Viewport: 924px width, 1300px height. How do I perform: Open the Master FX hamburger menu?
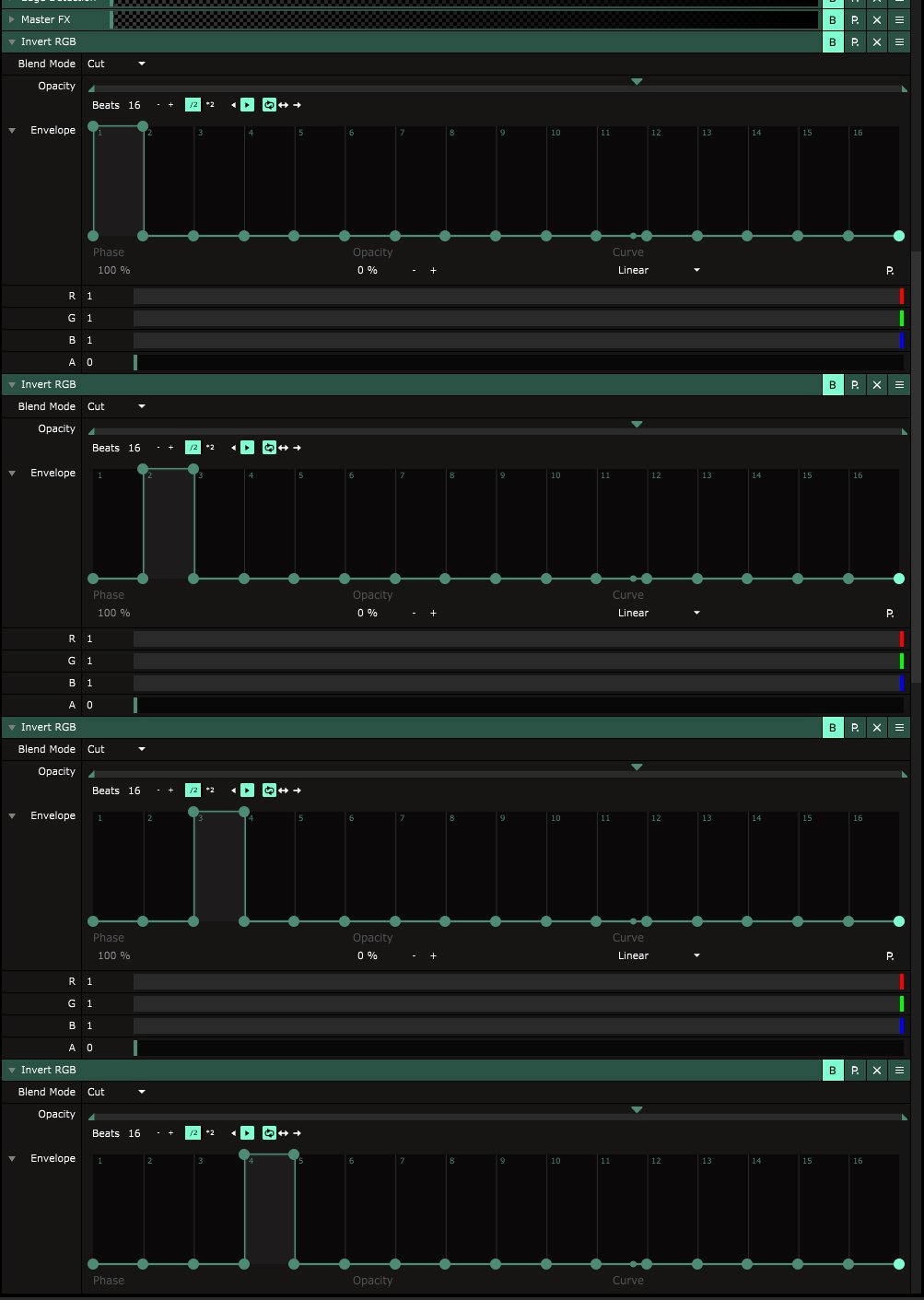[899, 19]
